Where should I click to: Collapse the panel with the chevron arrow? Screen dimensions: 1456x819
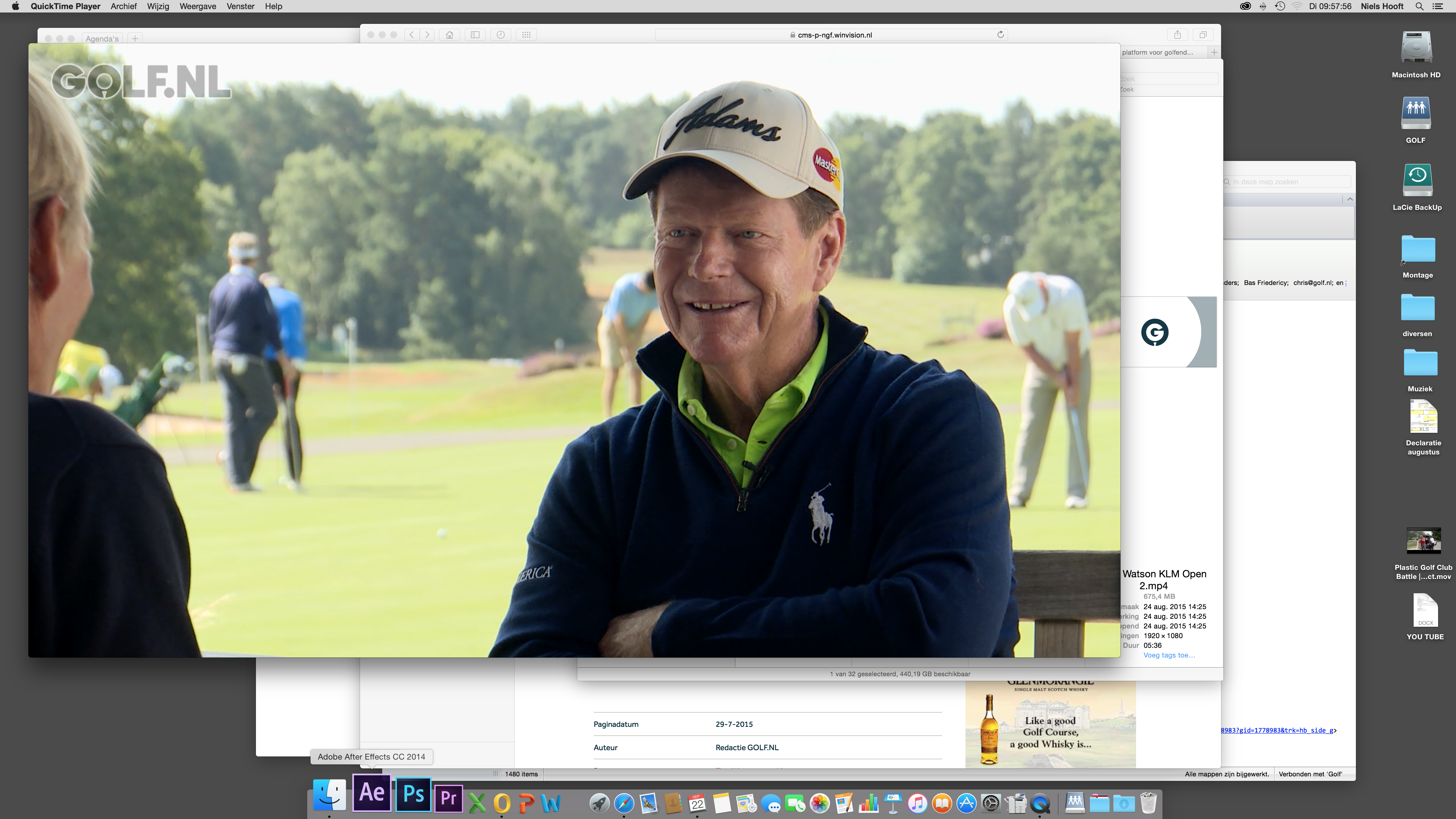(x=1350, y=199)
